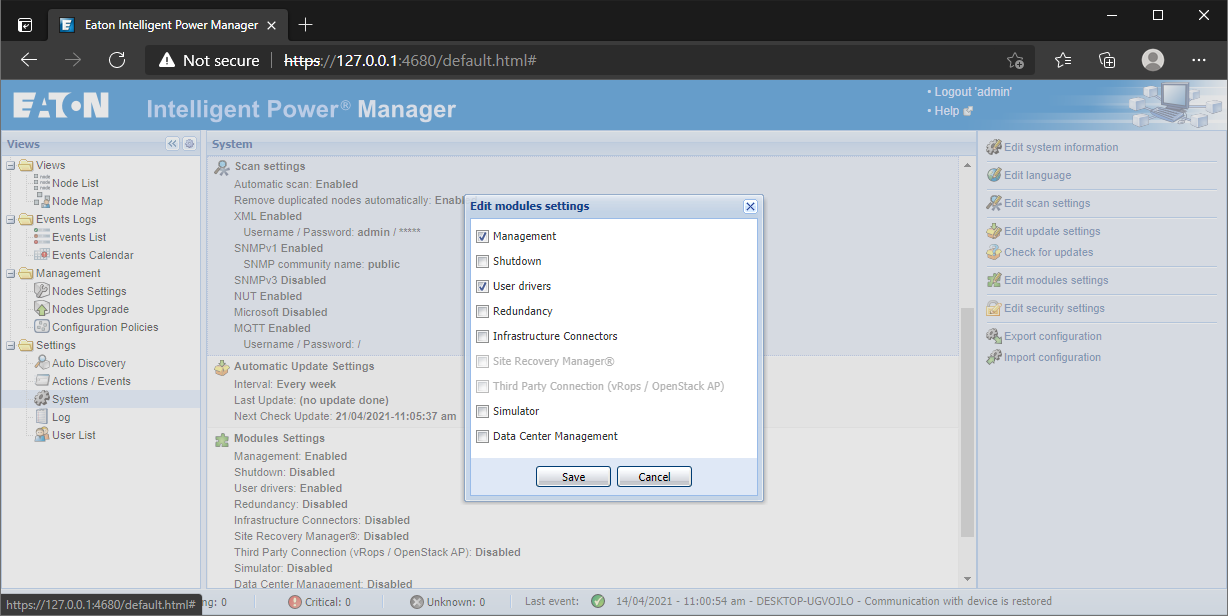Click the Export configuration icon
This screenshot has width=1228, height=616.
[994, 336]
